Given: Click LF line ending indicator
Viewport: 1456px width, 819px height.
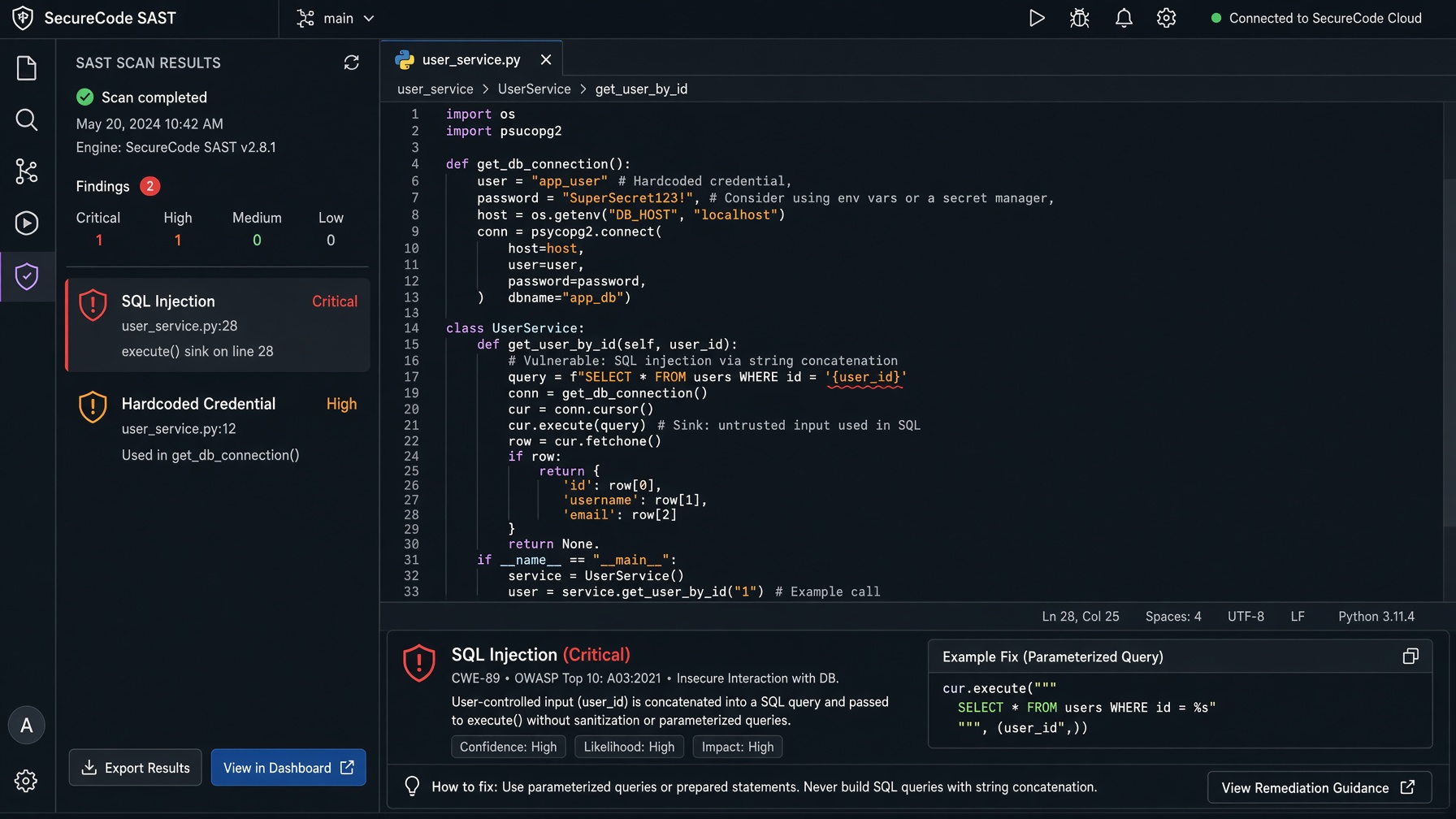Looking at the screenshot, I should 1298,616.
